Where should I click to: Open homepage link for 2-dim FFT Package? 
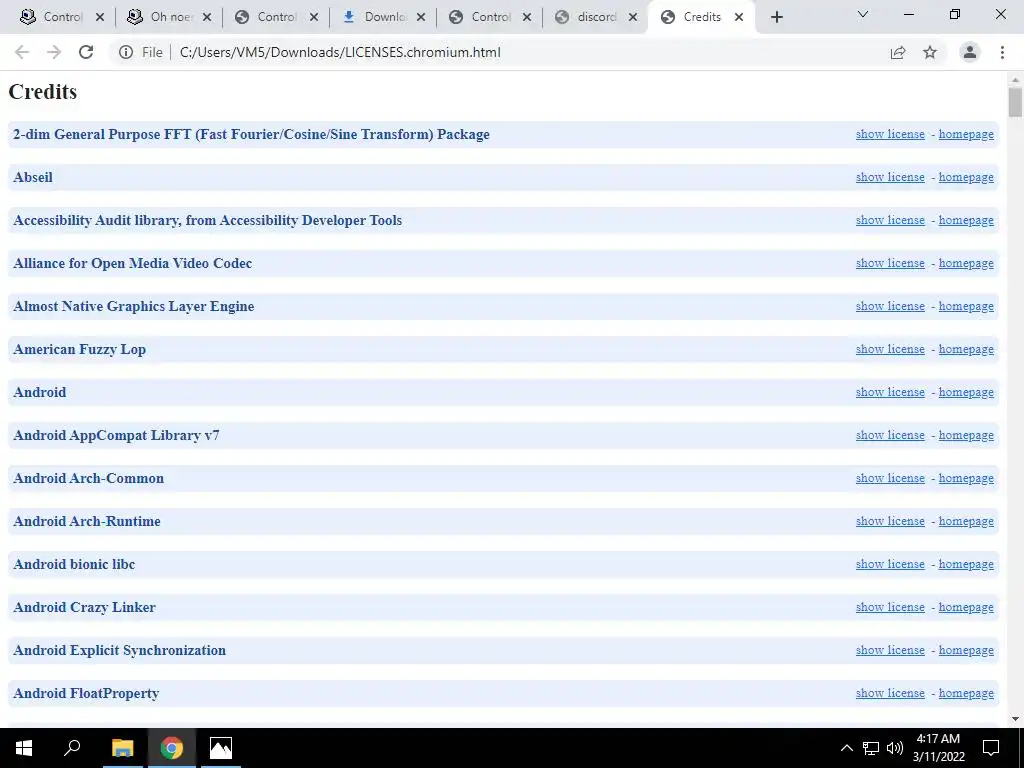(966, 135)
